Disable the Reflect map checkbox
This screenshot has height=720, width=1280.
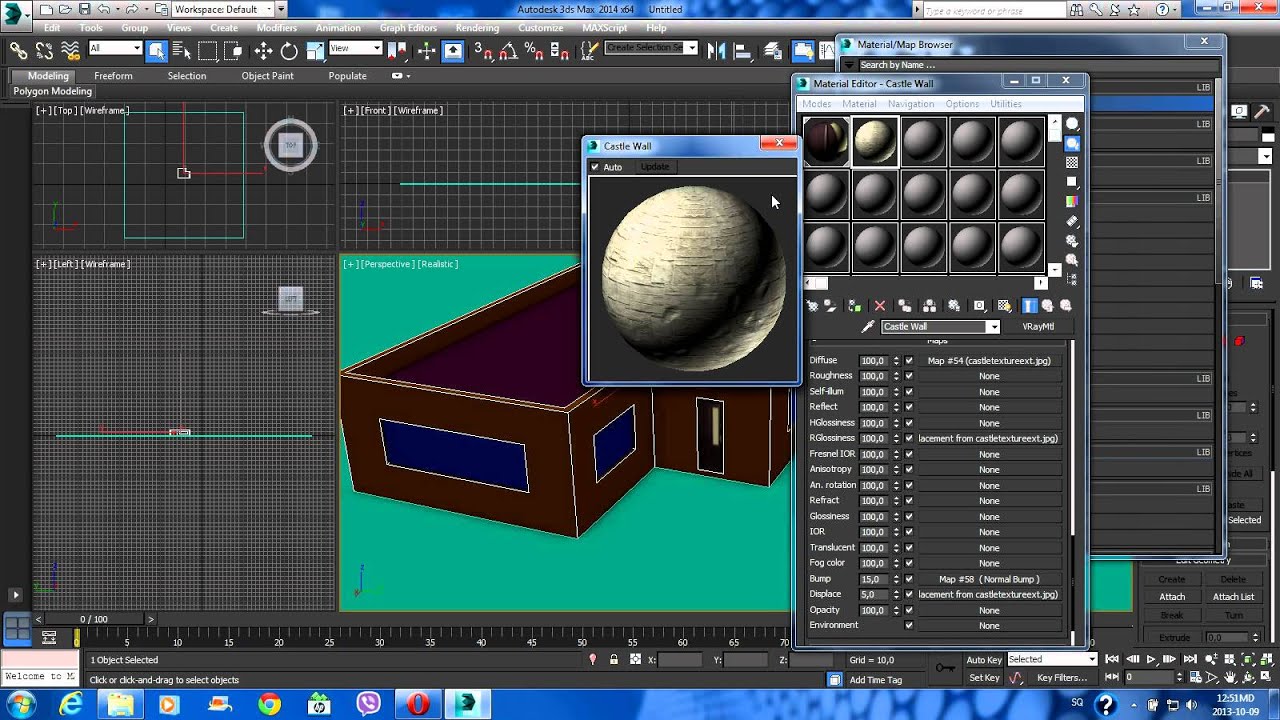tap(909, 407)
